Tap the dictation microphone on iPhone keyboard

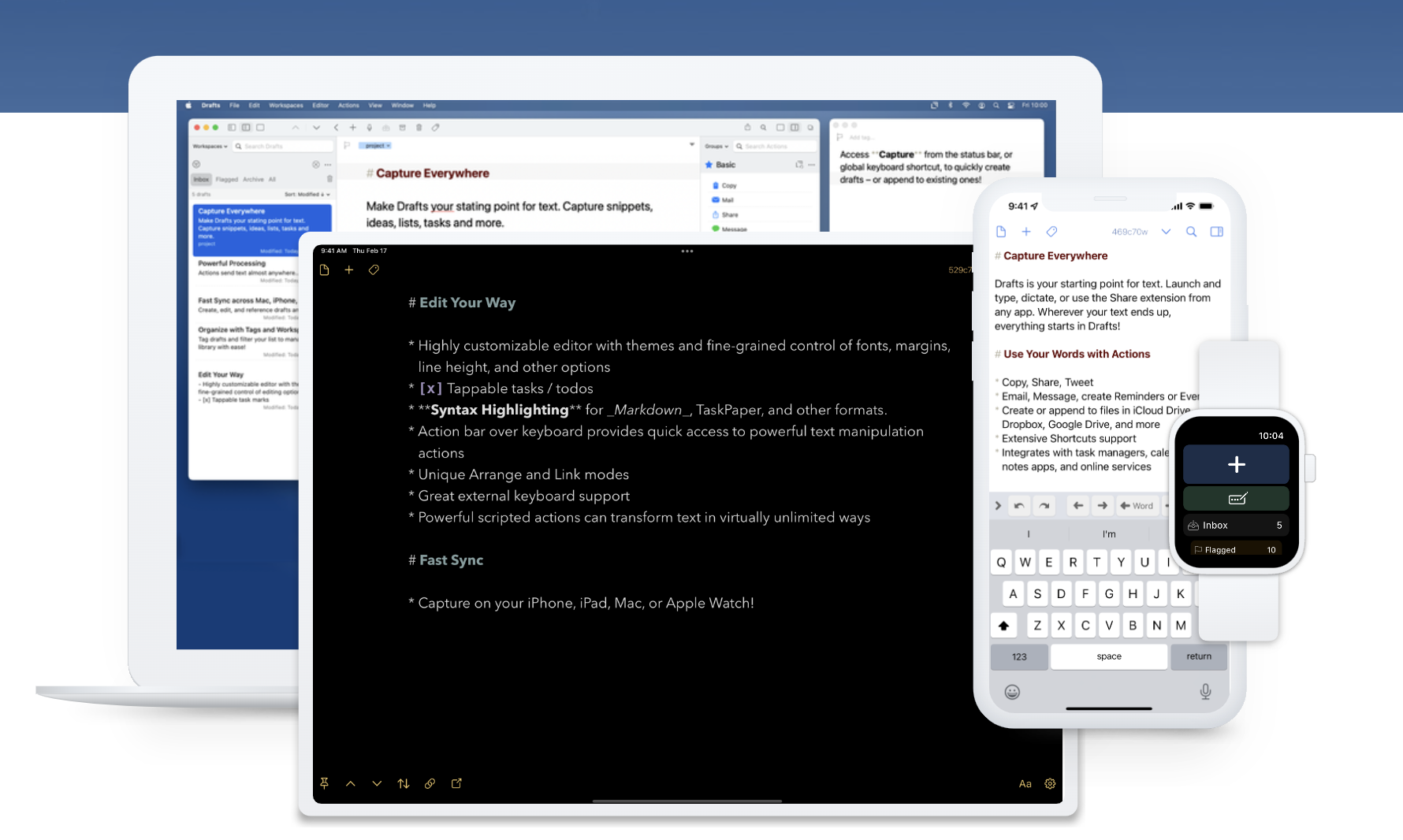click(x=1205, y=692)
